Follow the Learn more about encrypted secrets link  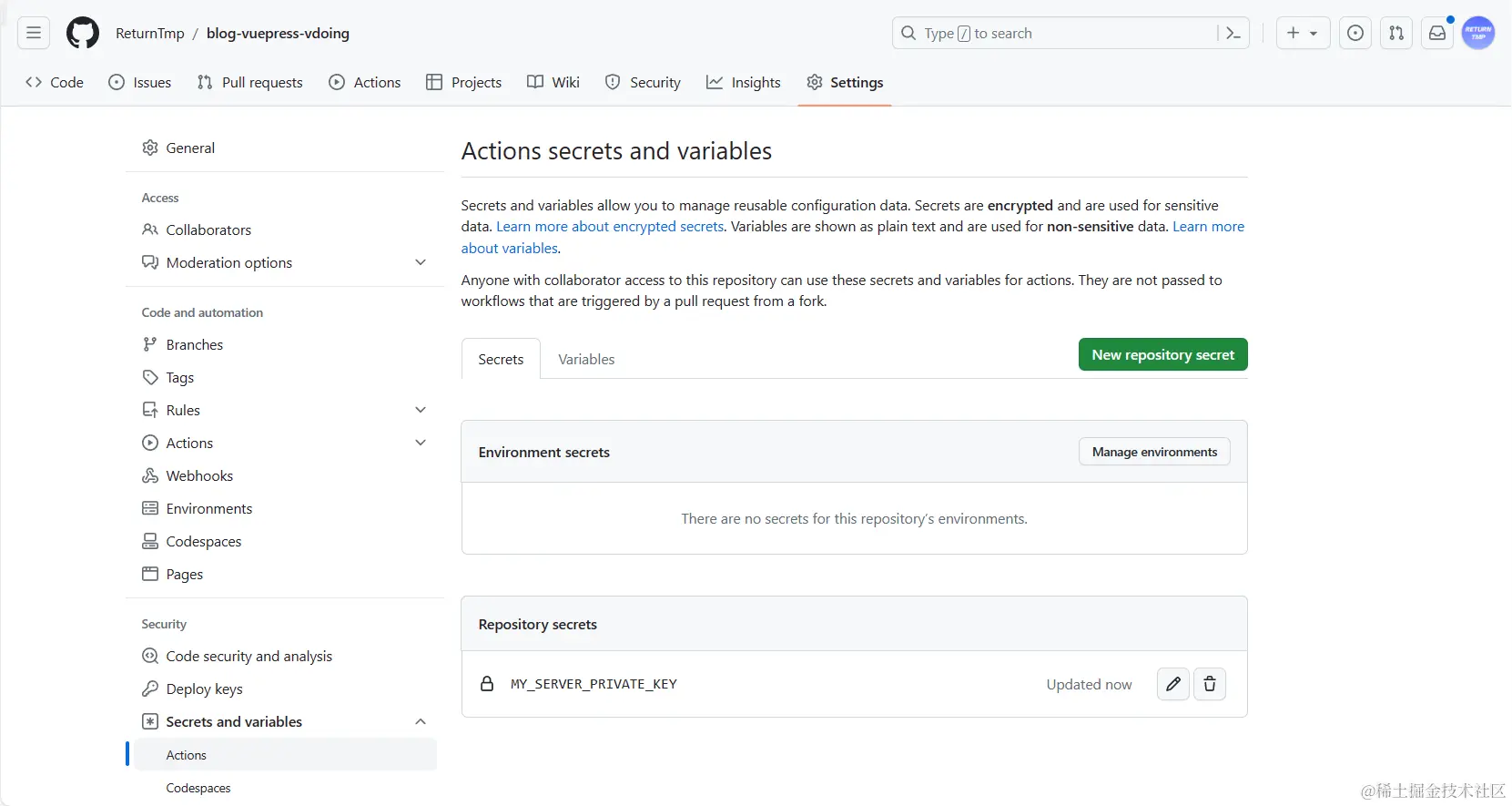pos(610,227)
